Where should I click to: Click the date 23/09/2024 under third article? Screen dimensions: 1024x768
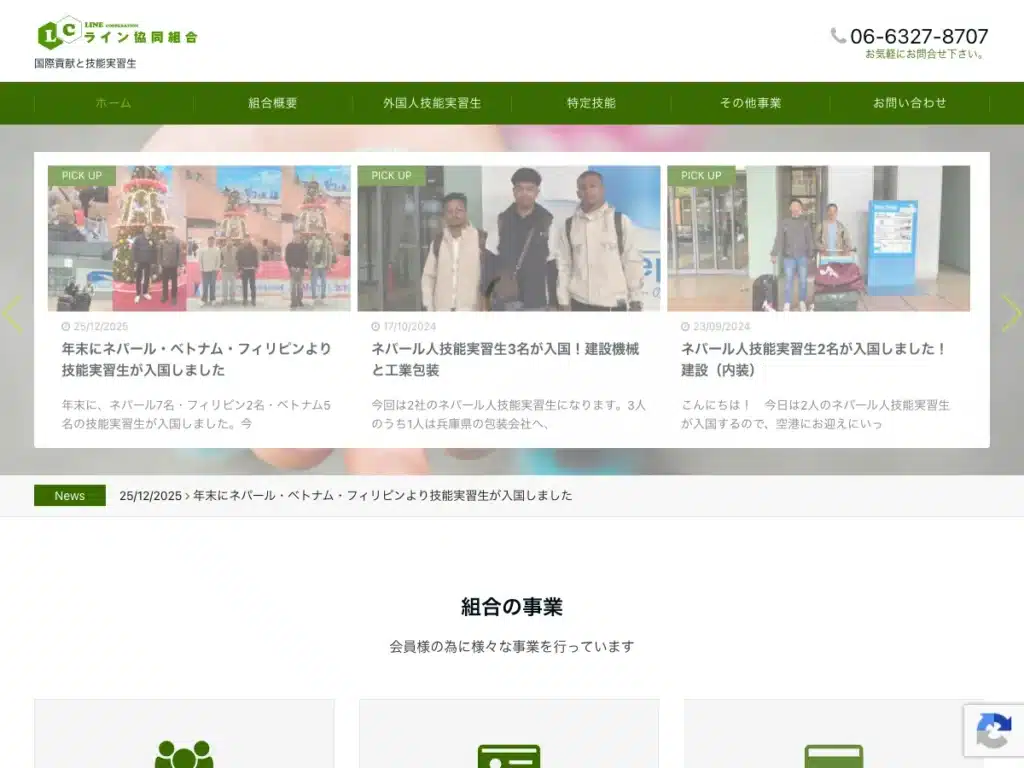coord(722,327)
